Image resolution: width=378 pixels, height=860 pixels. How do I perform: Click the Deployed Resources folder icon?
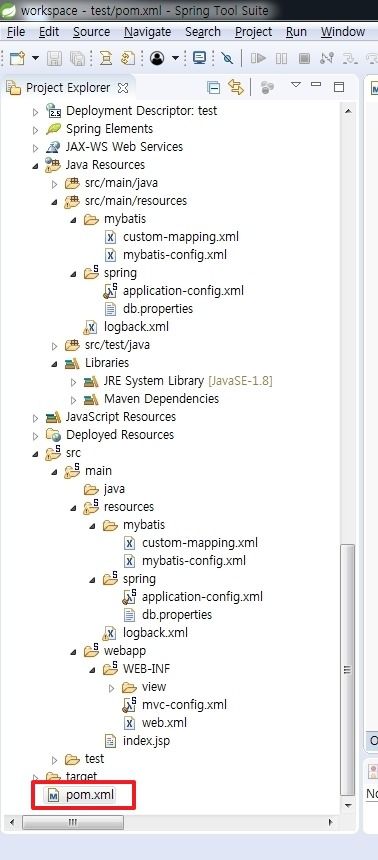[x=54, y=435]
